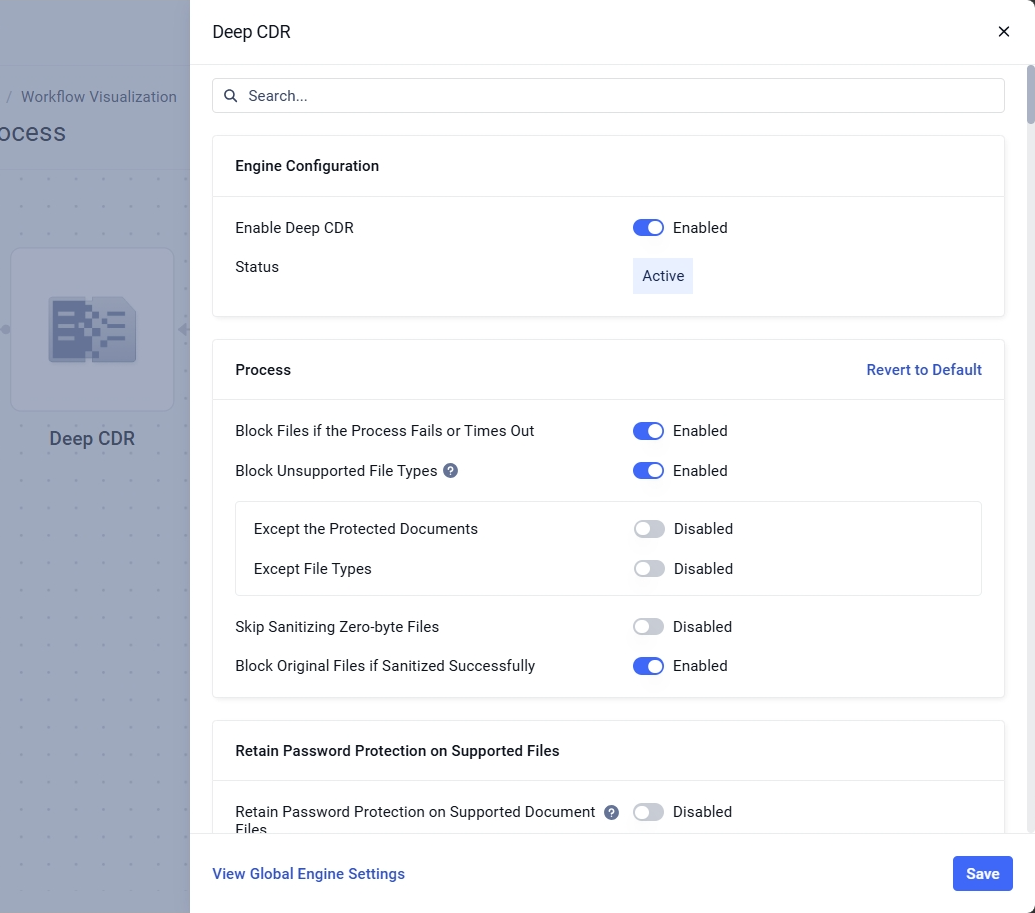Enable Except File Types switch

pyautogui.click(x=649, y=568)
